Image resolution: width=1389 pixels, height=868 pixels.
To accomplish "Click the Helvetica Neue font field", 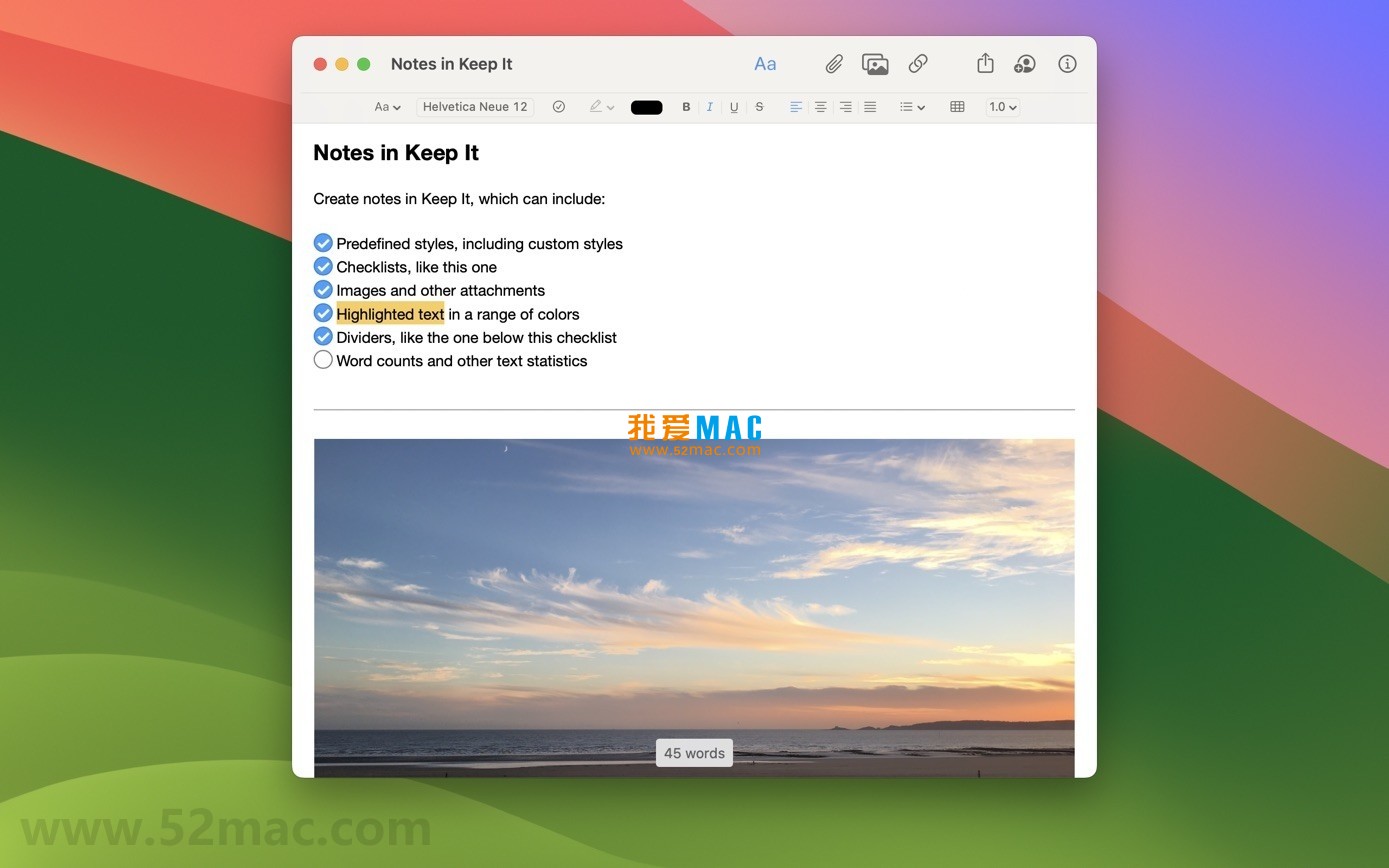I will click(x=474, y=107).
